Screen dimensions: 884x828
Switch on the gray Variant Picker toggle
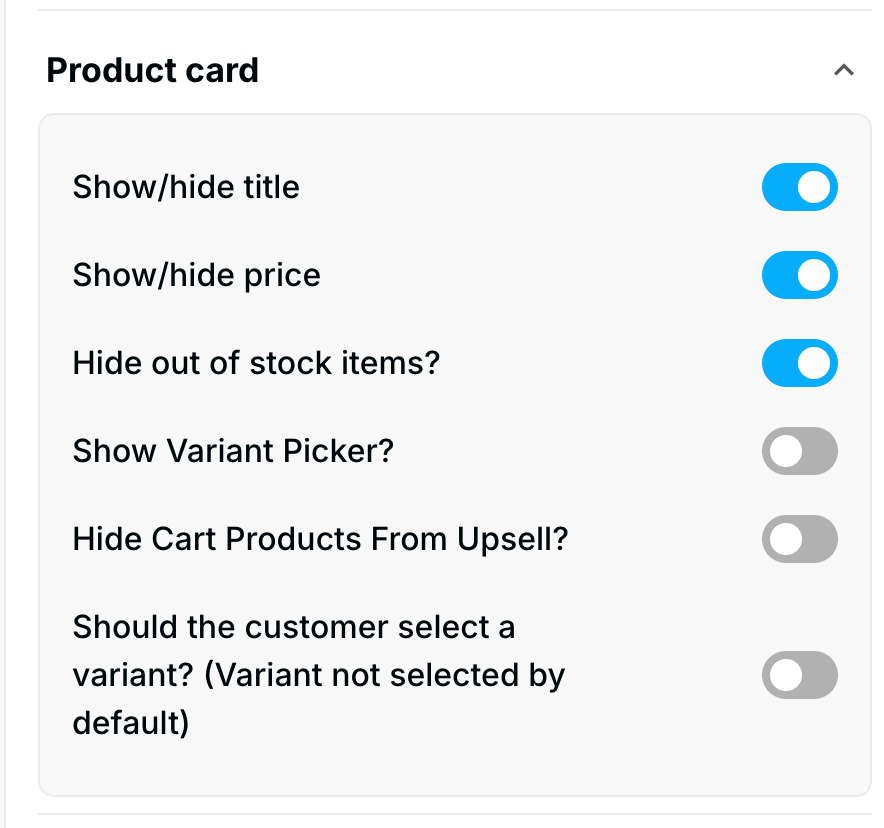coord(799,452)
